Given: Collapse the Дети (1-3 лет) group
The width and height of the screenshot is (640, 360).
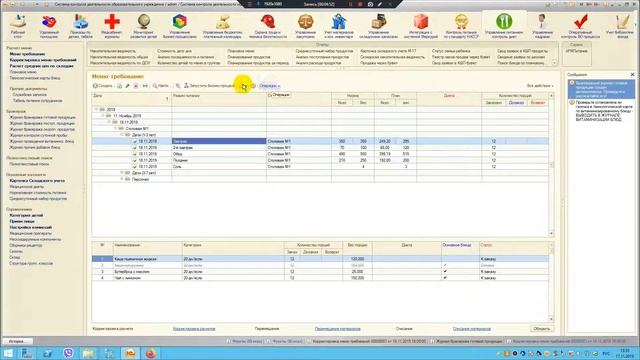Looking at the screenshot, I should [122, 135].
